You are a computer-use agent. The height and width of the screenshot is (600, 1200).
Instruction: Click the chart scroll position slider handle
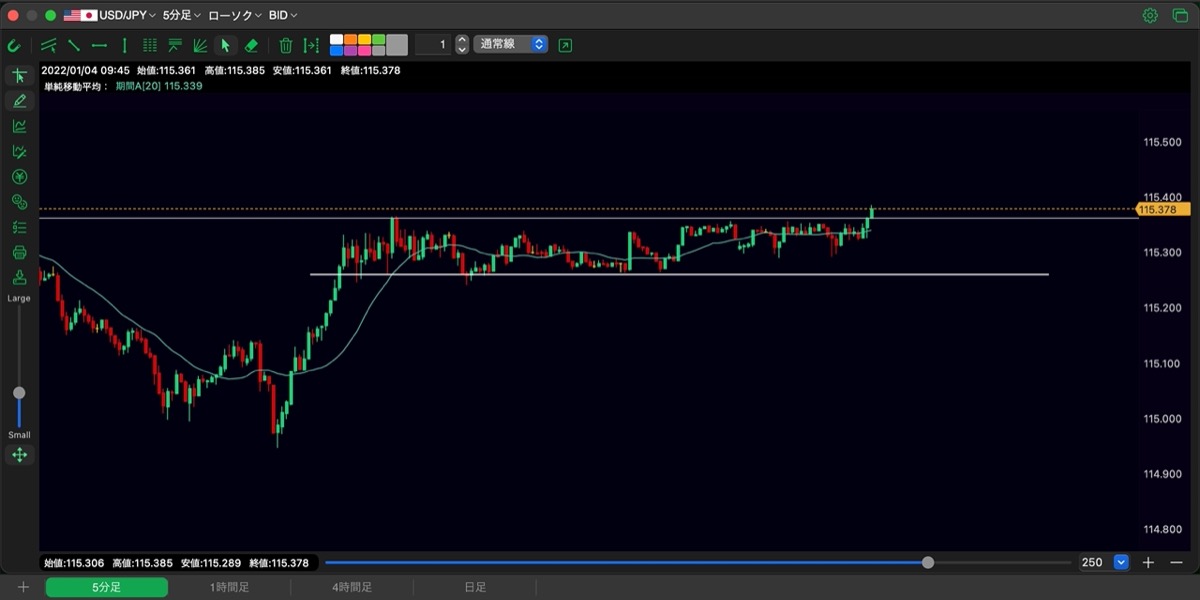click(x=928, y=562)
